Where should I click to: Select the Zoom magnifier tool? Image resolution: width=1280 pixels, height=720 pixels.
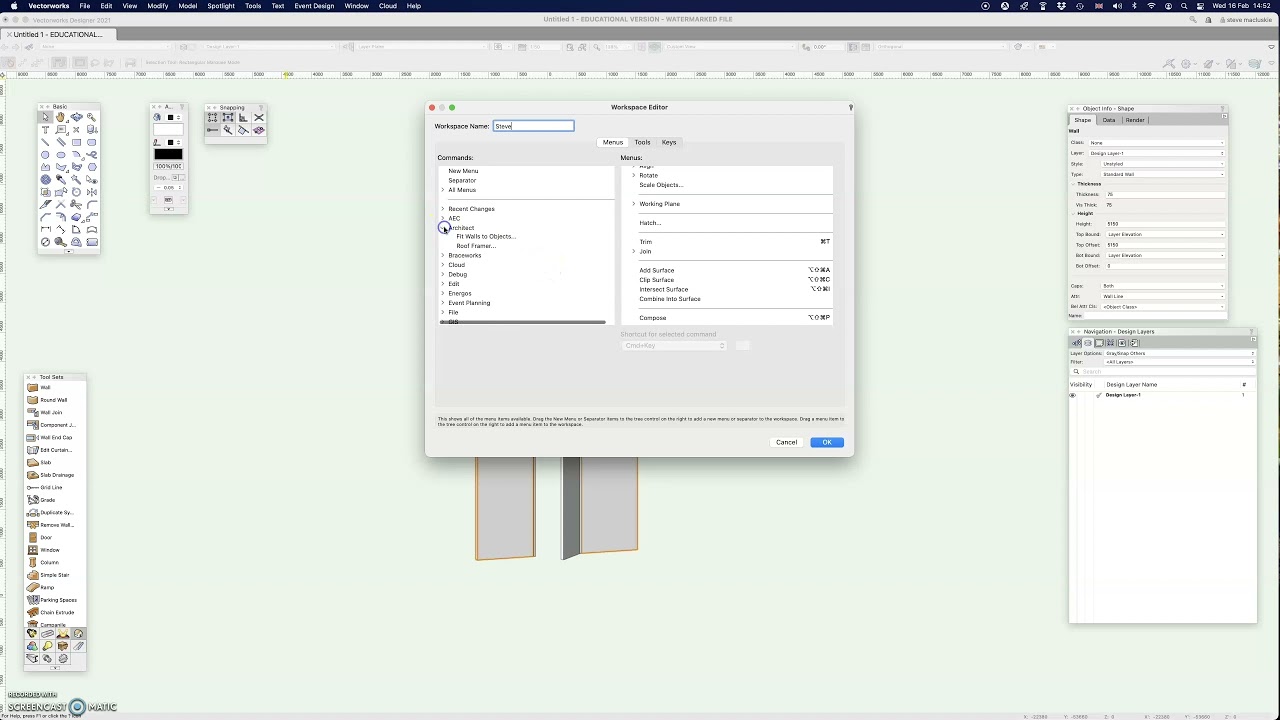[x=92, y=117]
